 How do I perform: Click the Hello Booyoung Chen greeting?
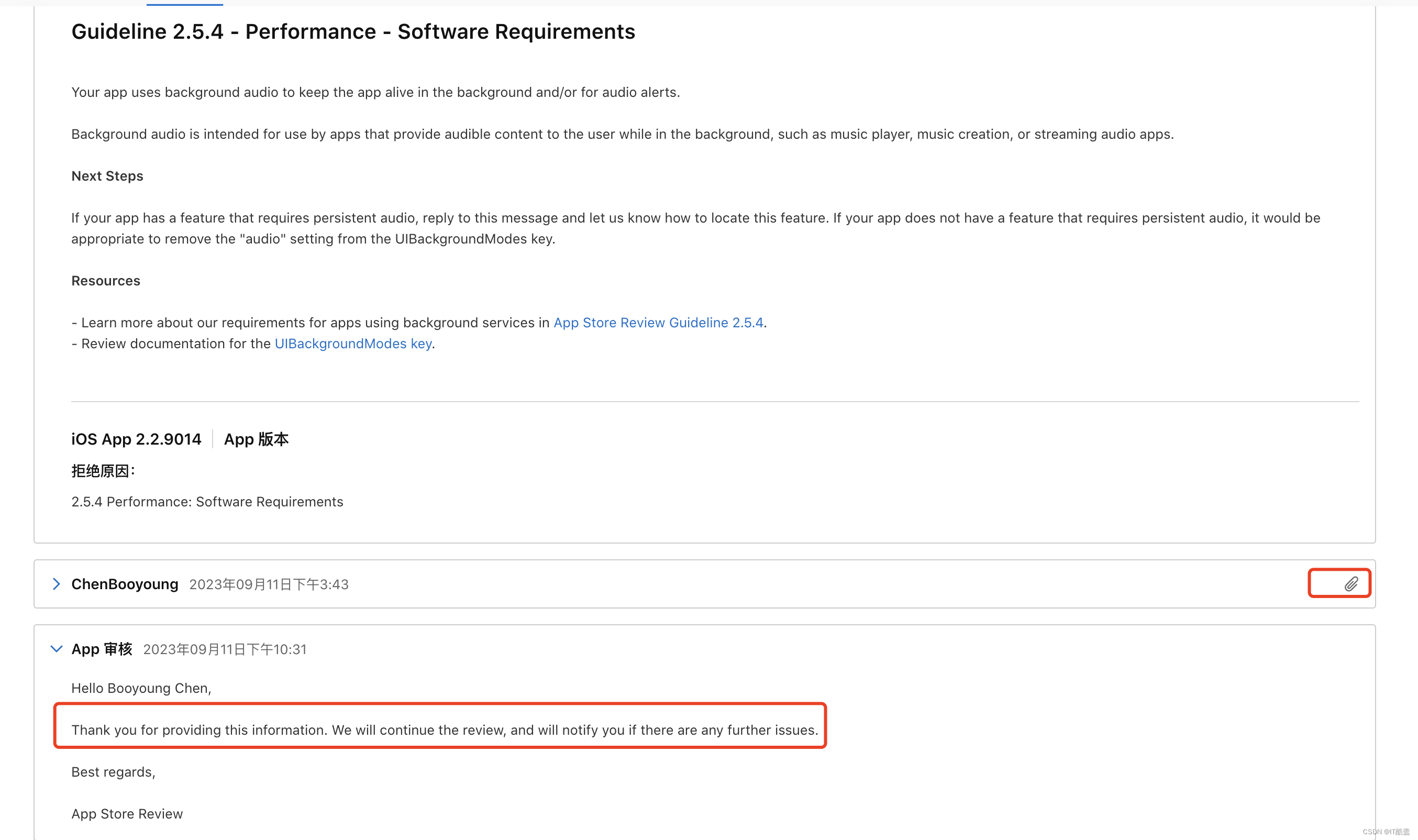pos(141,688)
